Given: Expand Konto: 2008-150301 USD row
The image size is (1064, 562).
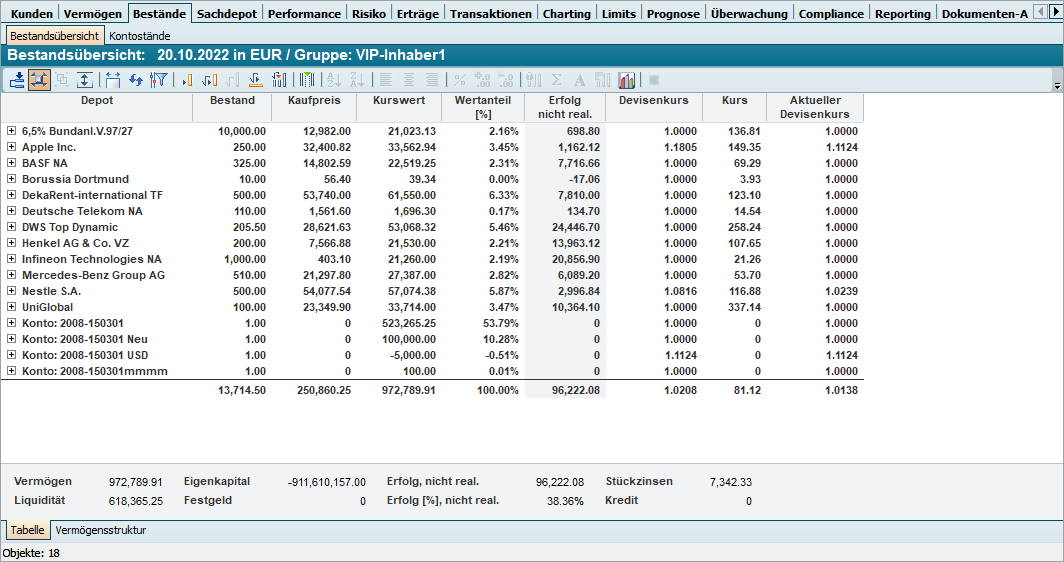Looking at the screenshot, I should point(11,355).
